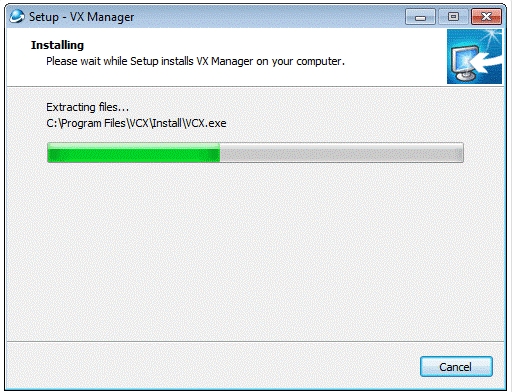
Task: Click the gray unfilled part of progress bar
Action: pyautogui.click(x=341, y=153)
